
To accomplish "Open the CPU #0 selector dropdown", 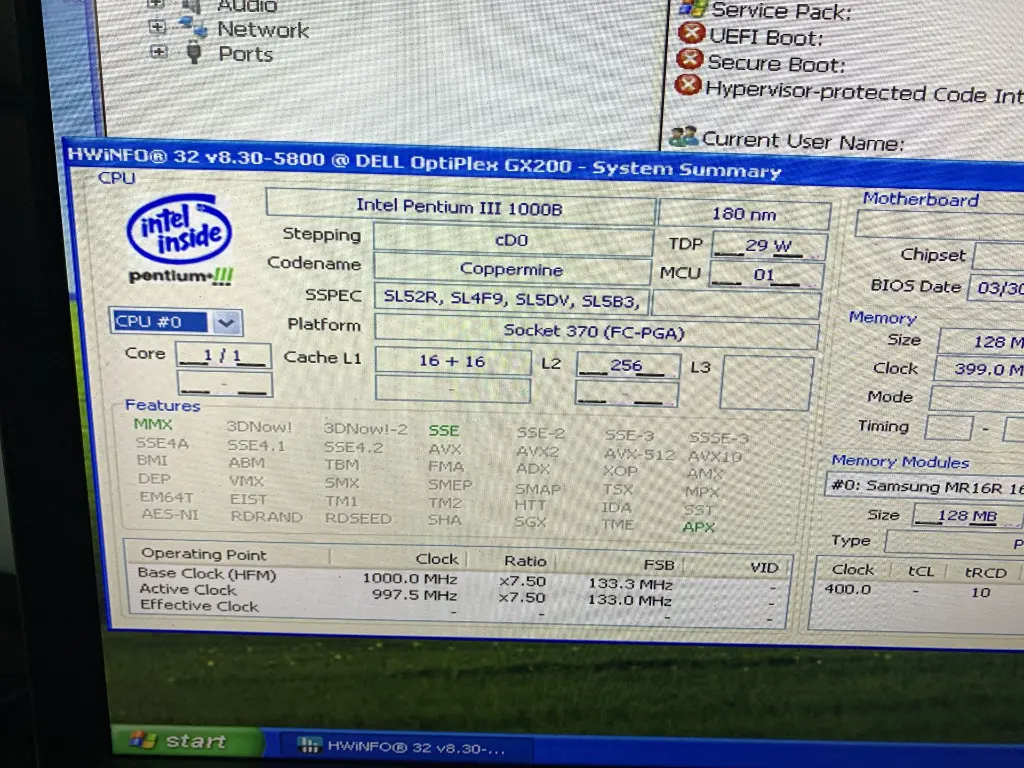I will (x=226, y=322).
